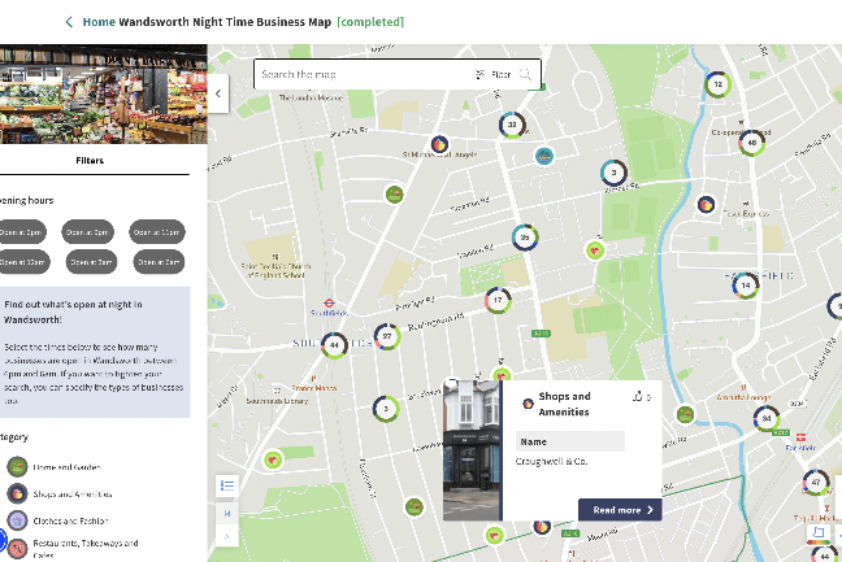Click the Southfields underground station icon

point(329,303)
